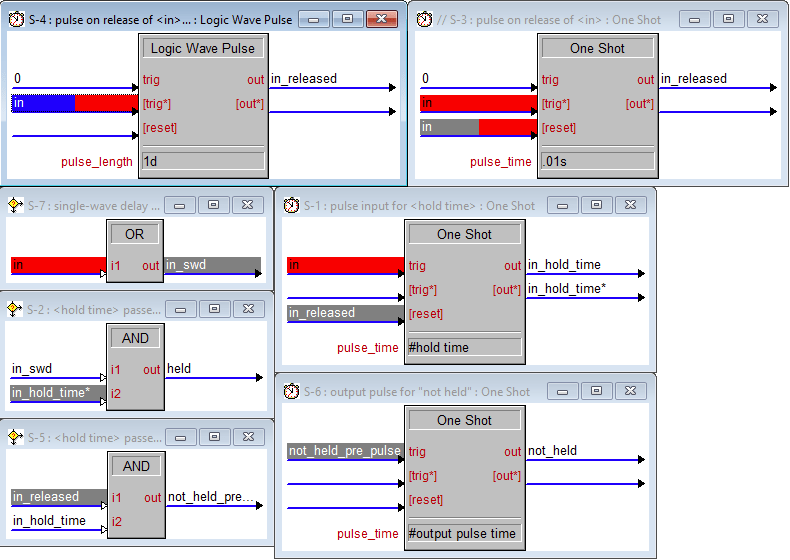Maximize the S-3 One Shot window
The width and height of the screenshot is (790, 560).
pos(729,19)
